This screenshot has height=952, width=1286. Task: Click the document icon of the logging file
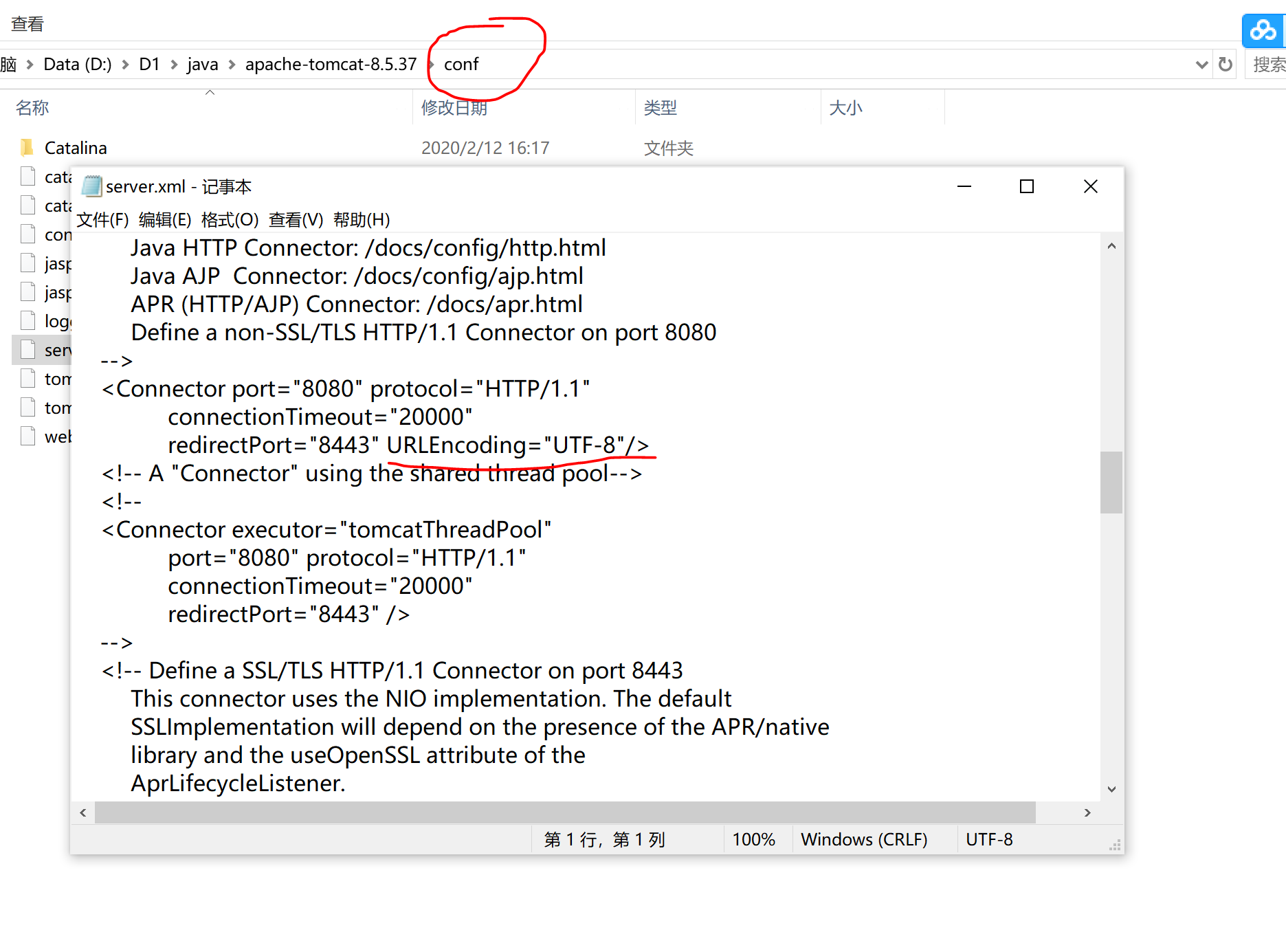[27, 320]
